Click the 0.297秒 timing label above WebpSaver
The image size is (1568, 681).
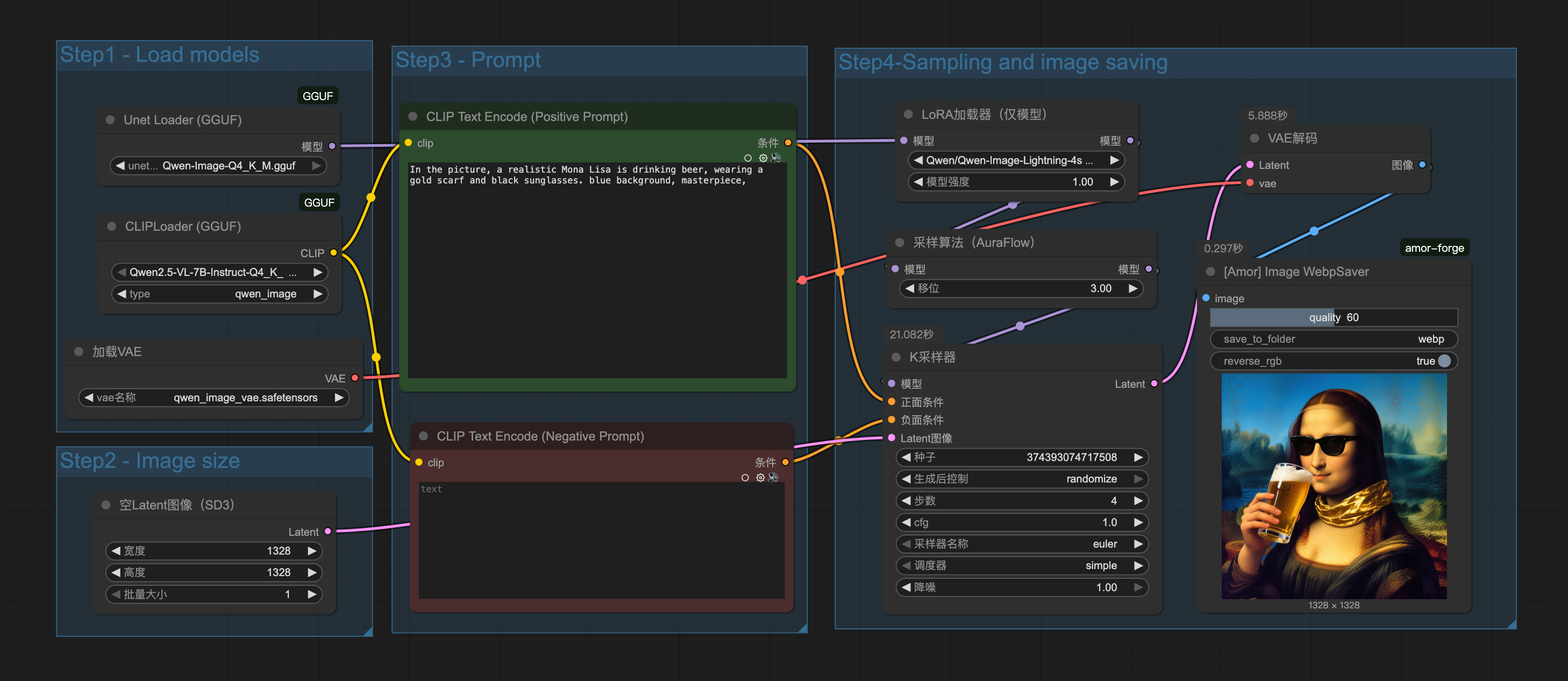click(1223, 249)
